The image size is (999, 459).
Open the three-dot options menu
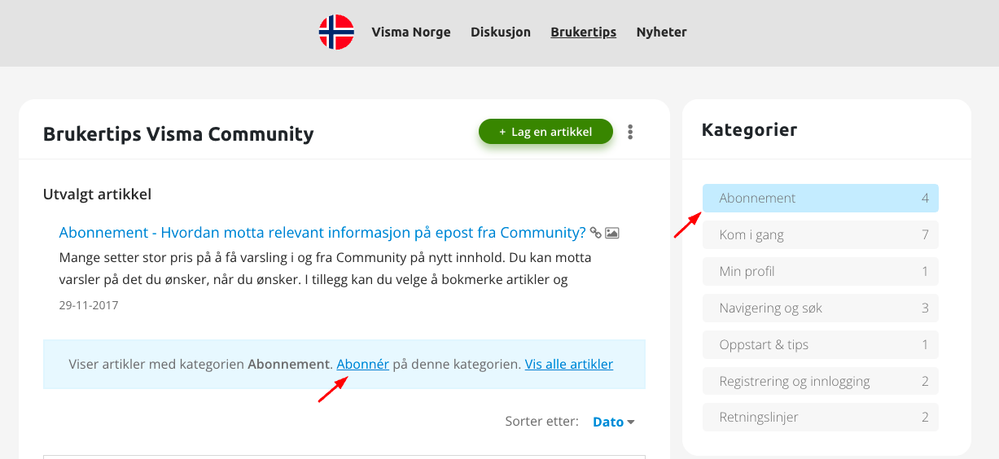point(630,132)
